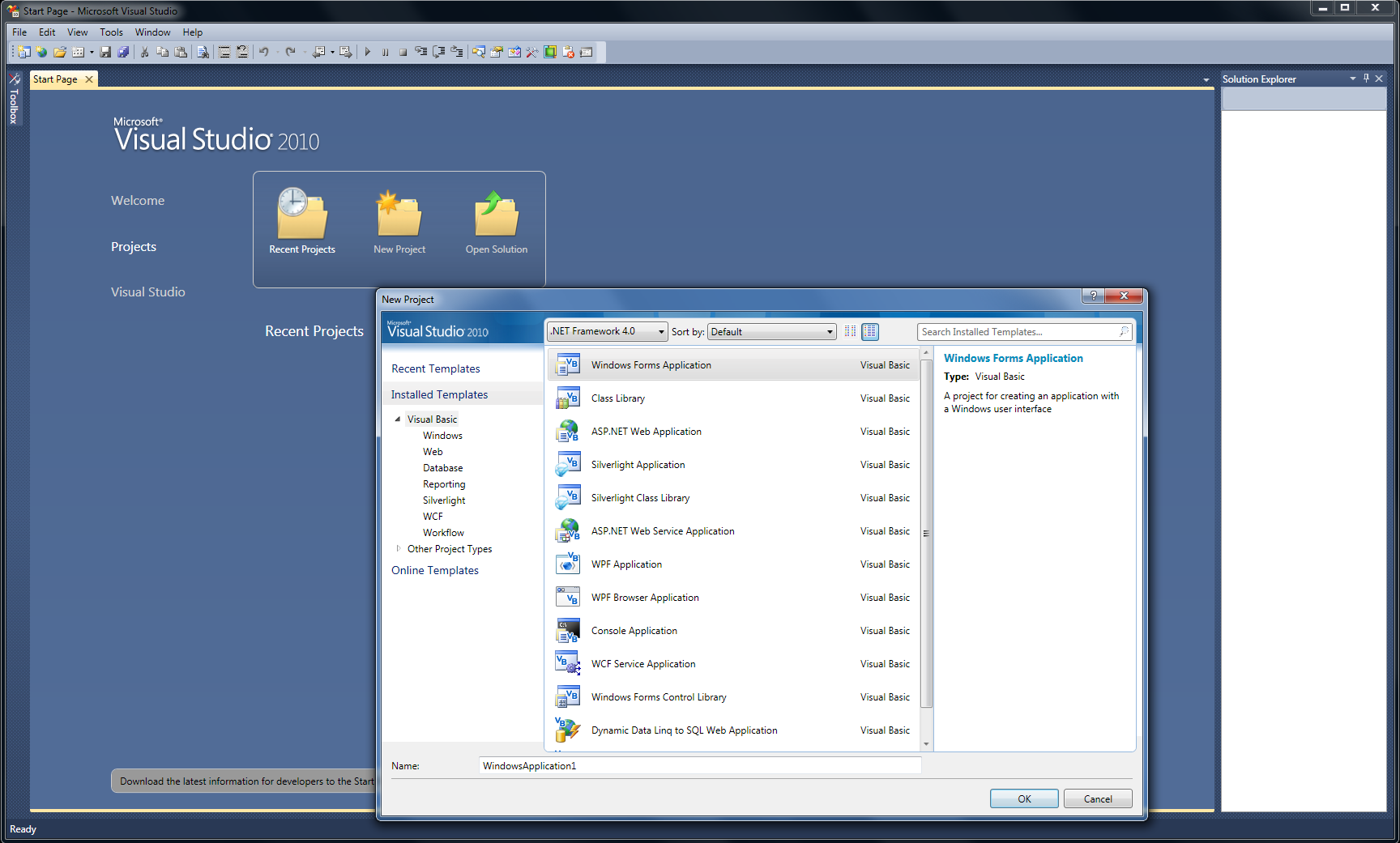Image resolution: width=1400 pixels, height=843 pixels.
Task: Click the help question mark in New Project dialog
Action: tap(1093, 296)
